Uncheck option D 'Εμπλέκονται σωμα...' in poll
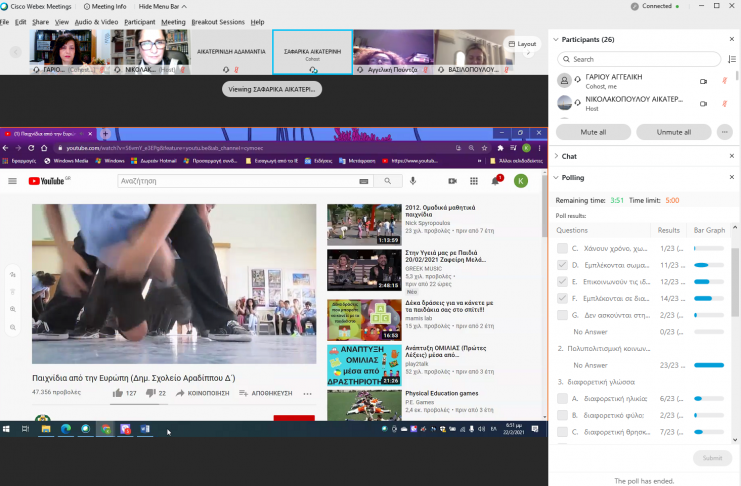Screen dimensions: 741x486 [563, 265]
